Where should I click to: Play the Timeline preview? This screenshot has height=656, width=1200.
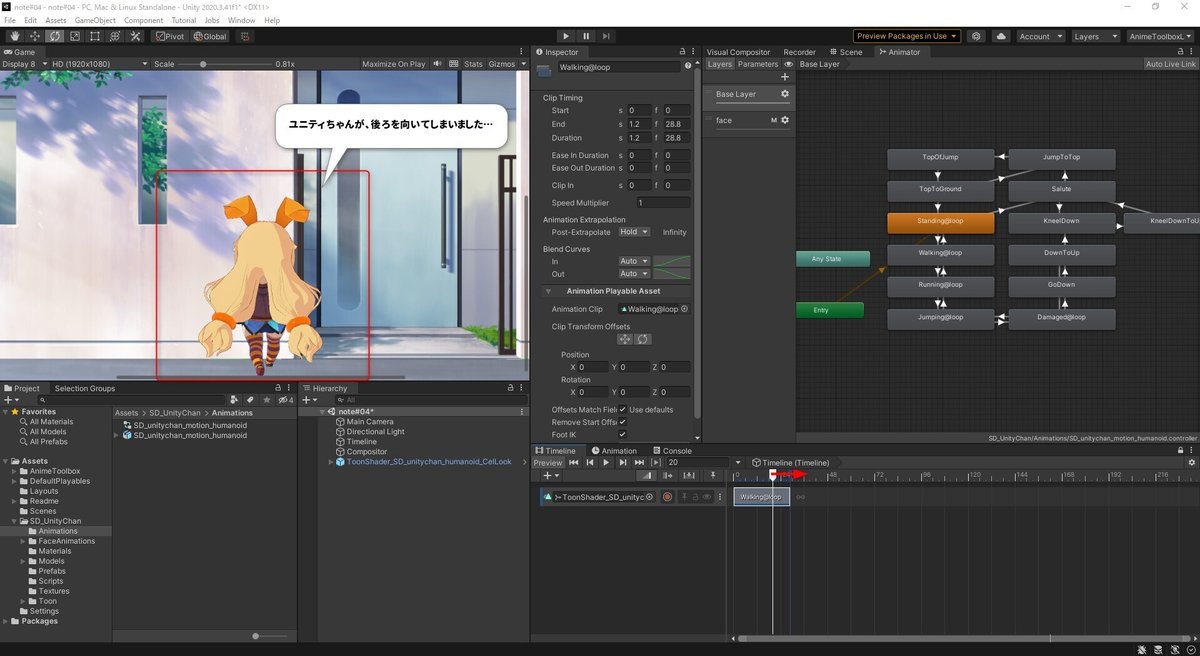606,462
